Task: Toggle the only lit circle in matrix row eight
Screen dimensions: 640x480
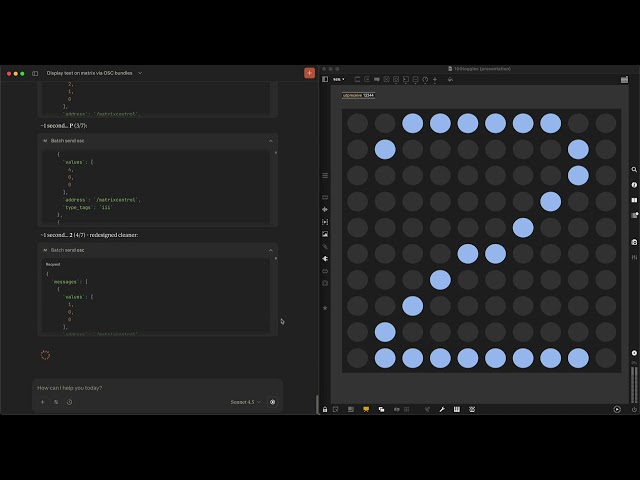Action: [x=412, y=306]
